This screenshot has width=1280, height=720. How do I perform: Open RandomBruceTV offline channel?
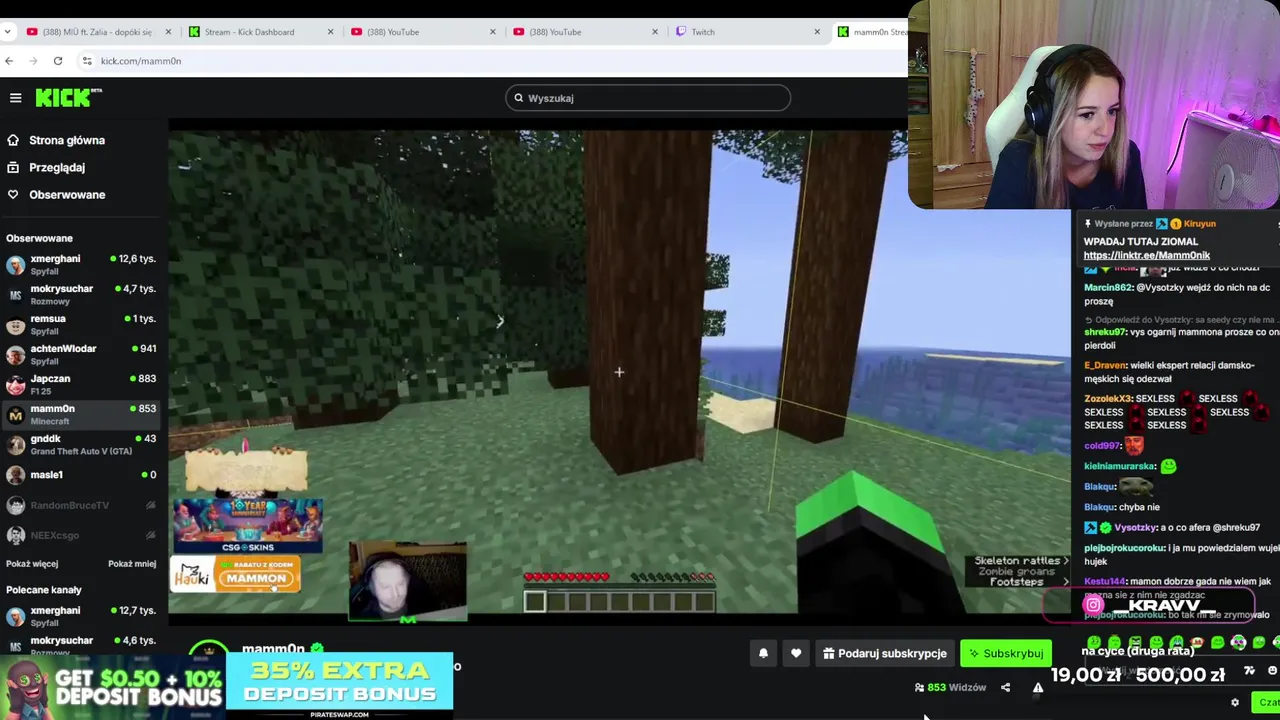point(82,505)
